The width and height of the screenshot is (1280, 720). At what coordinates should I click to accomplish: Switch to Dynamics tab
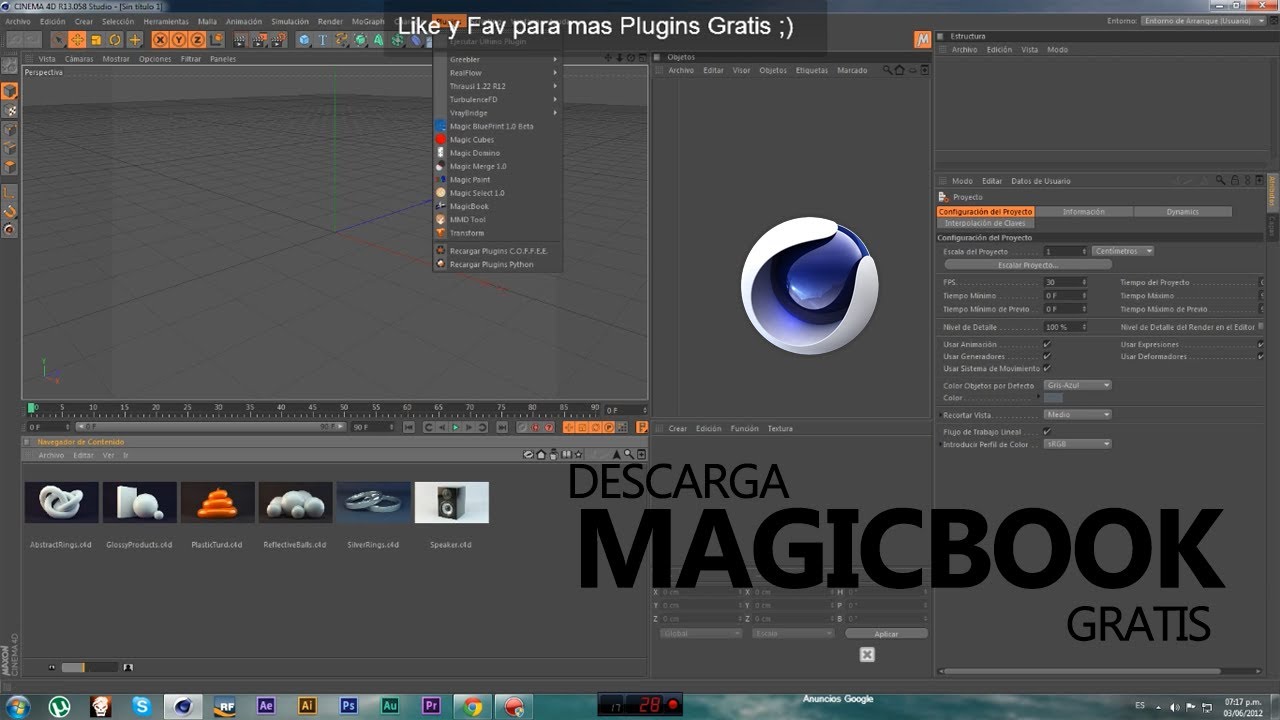coord(1182,212)
